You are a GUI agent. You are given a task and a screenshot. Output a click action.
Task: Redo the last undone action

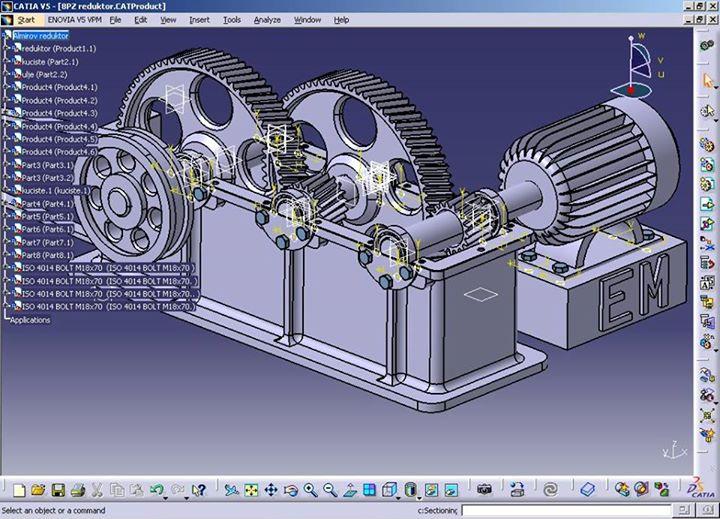pos(177,490)
